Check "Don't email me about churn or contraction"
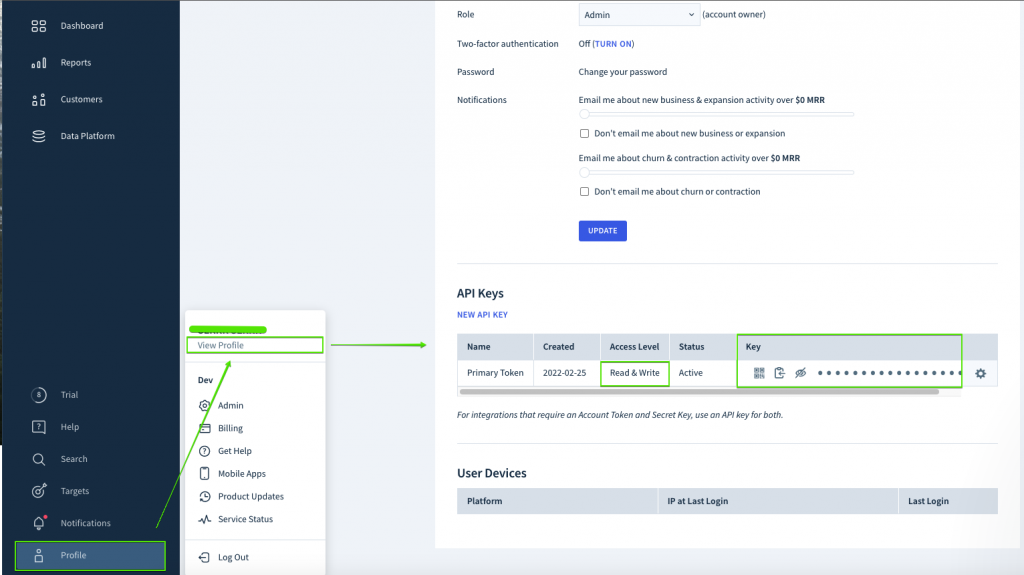1024x575 pixels. point(585,192)
